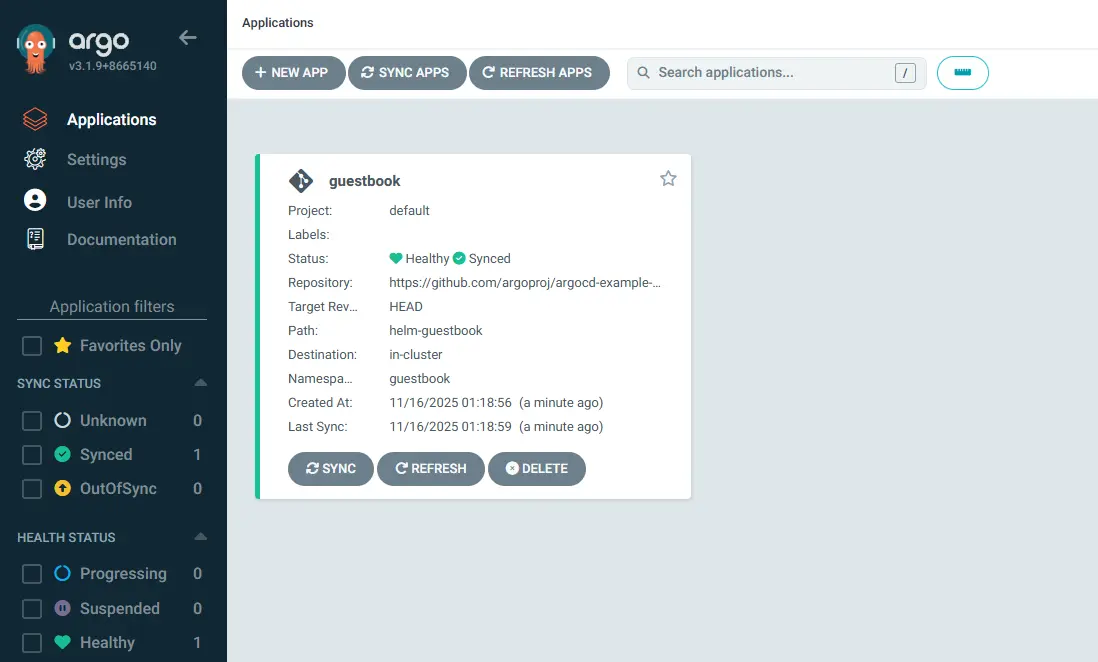This screenshot has width=1098, height=662.
Task: Collapse the SYNC STATUS filter section
Action: (200, 383)
